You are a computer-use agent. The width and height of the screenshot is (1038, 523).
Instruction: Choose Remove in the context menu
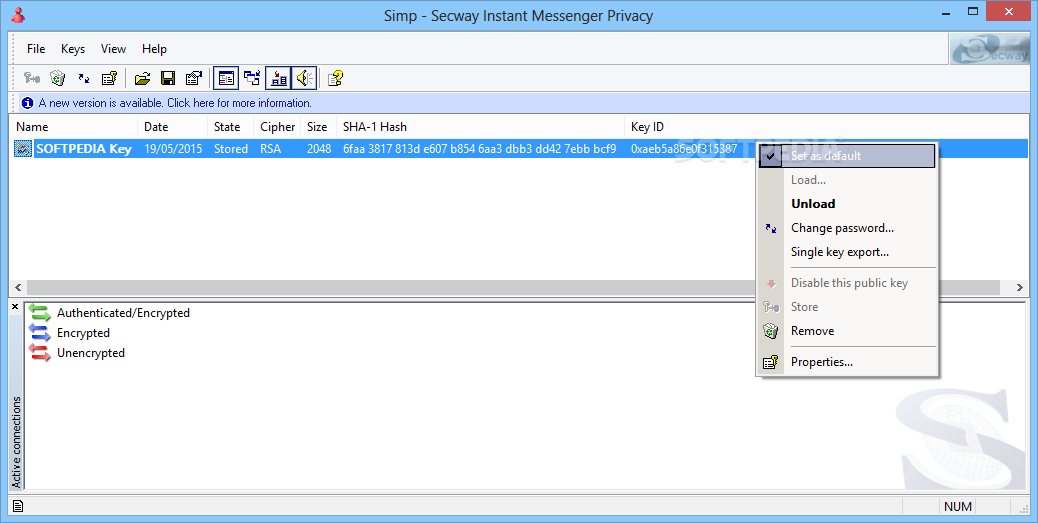tap(847, 331)
